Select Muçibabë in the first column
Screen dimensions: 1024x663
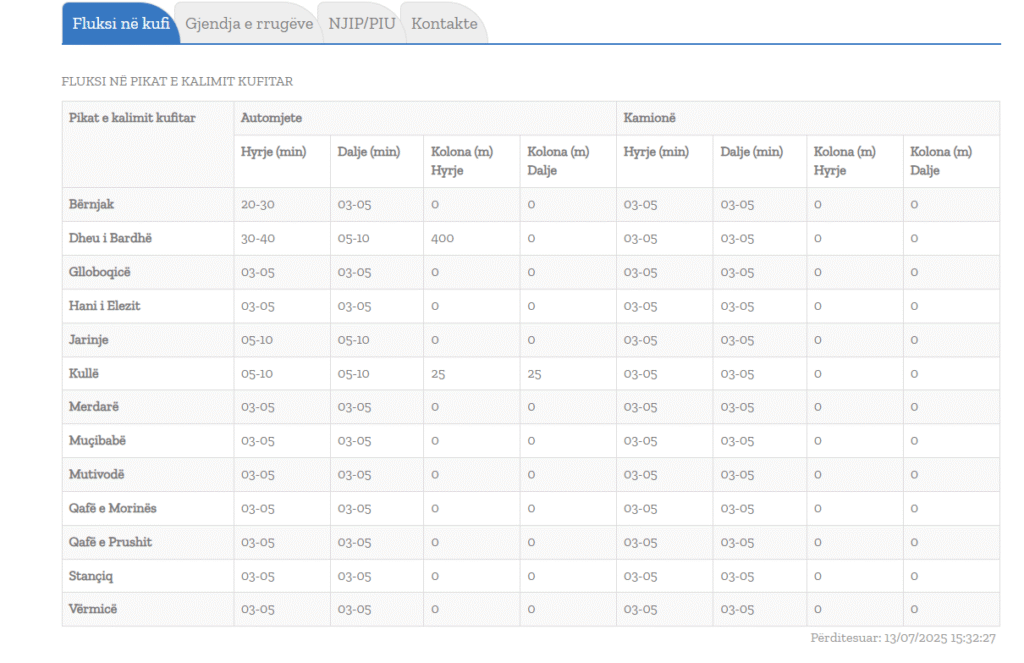point(98,441)
